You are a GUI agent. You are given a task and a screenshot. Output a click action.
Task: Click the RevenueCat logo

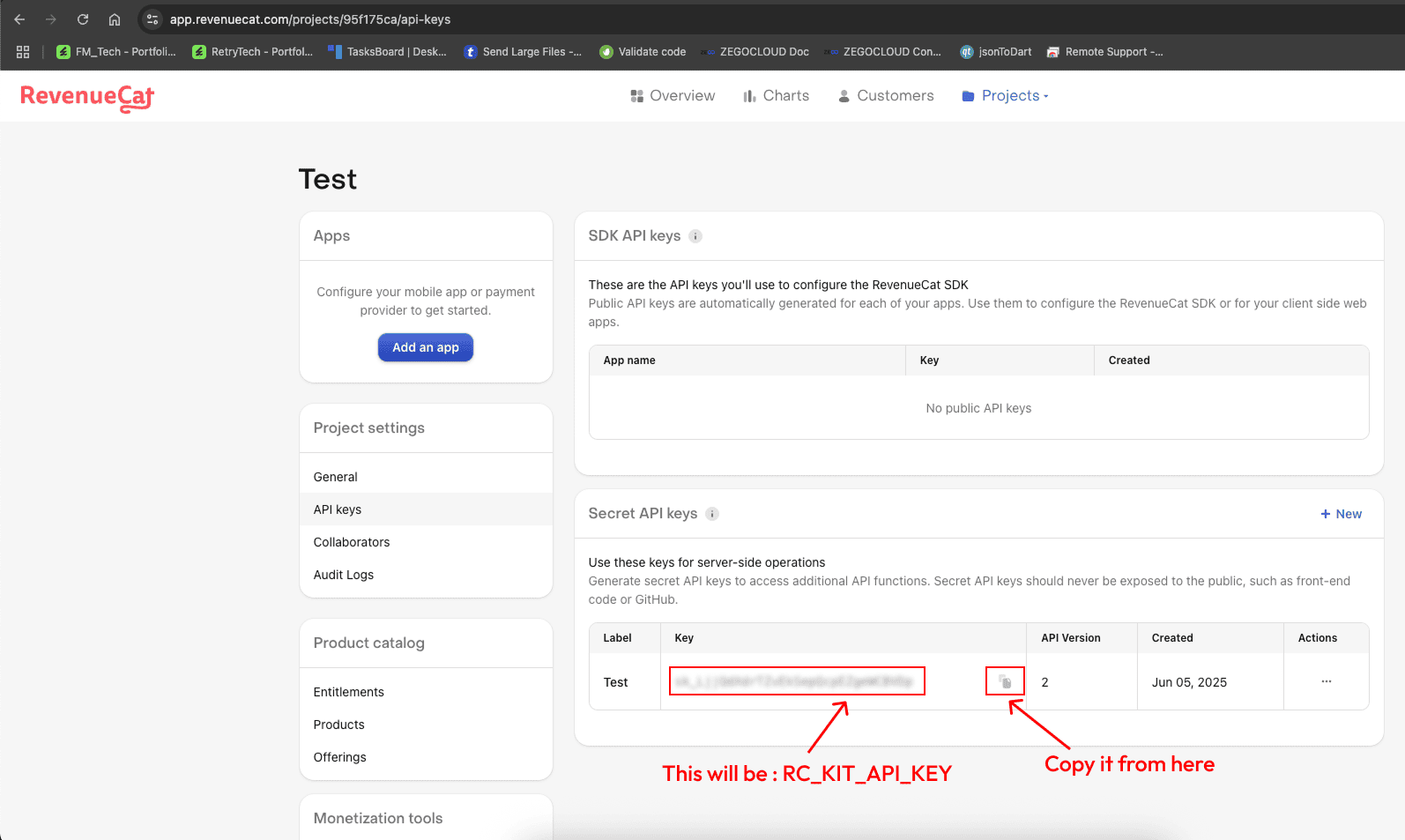pos(87,97)
